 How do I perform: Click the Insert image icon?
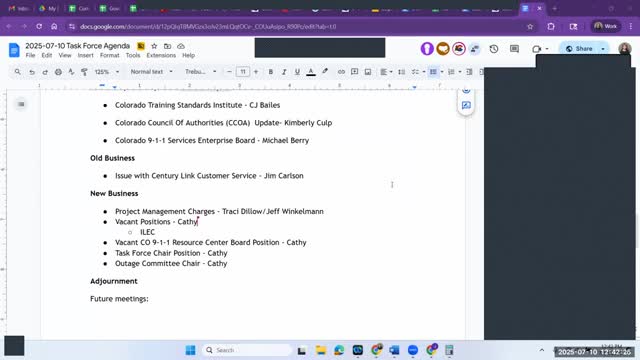(368, 72)
